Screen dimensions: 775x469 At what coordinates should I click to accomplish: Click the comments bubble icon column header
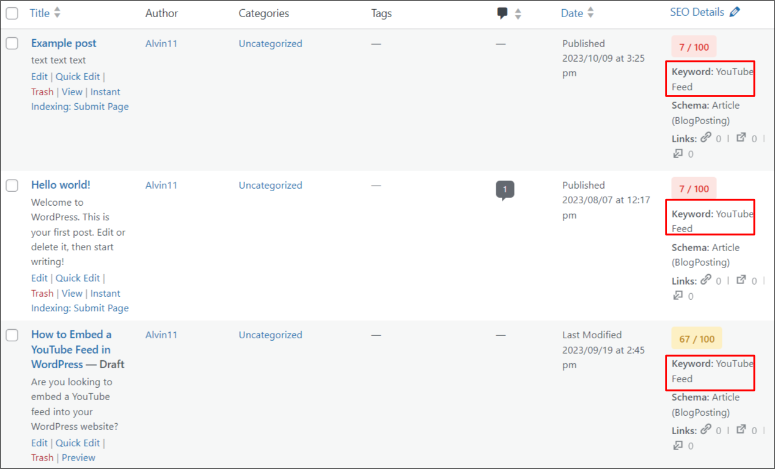tap(502, 13)
